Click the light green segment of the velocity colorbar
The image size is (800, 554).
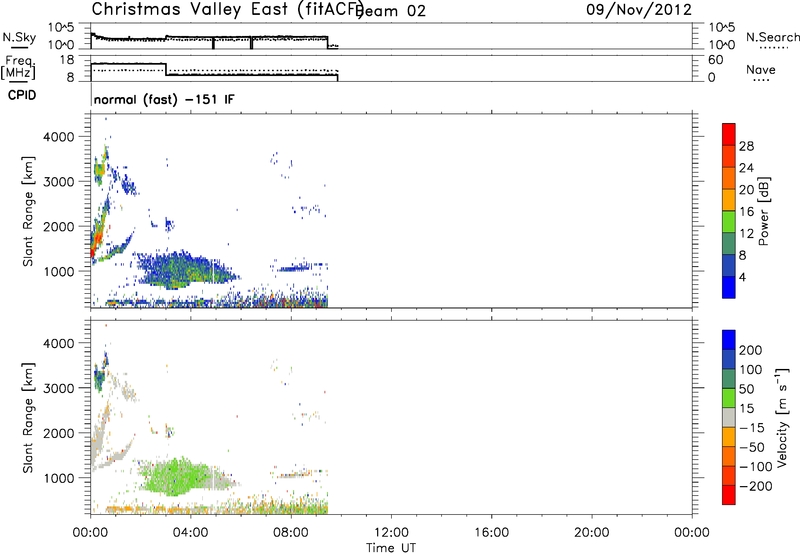point(729,398)
